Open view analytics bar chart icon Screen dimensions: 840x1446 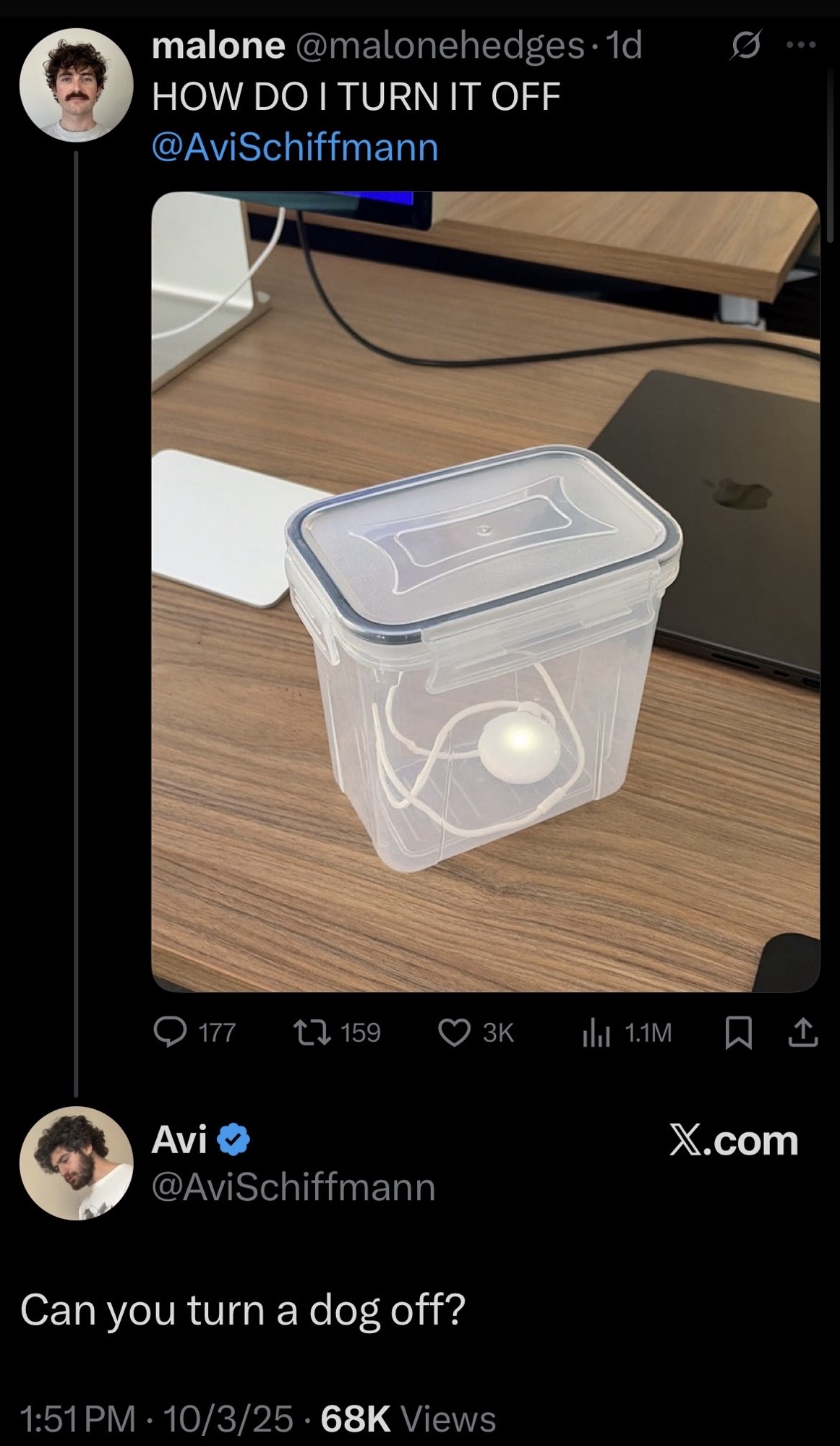[x=597, y=1032]
